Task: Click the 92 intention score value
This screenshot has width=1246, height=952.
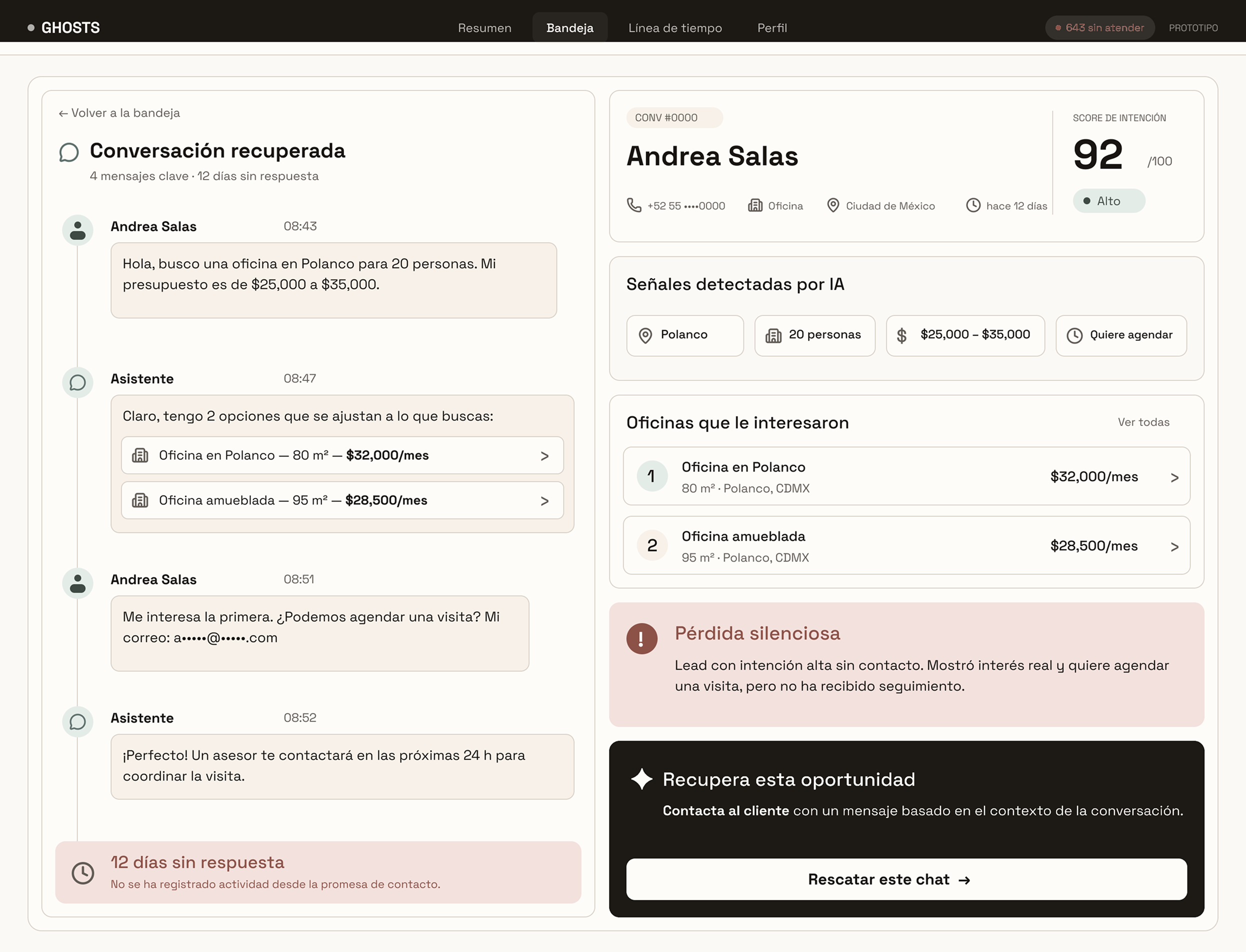Action: 1097,154
